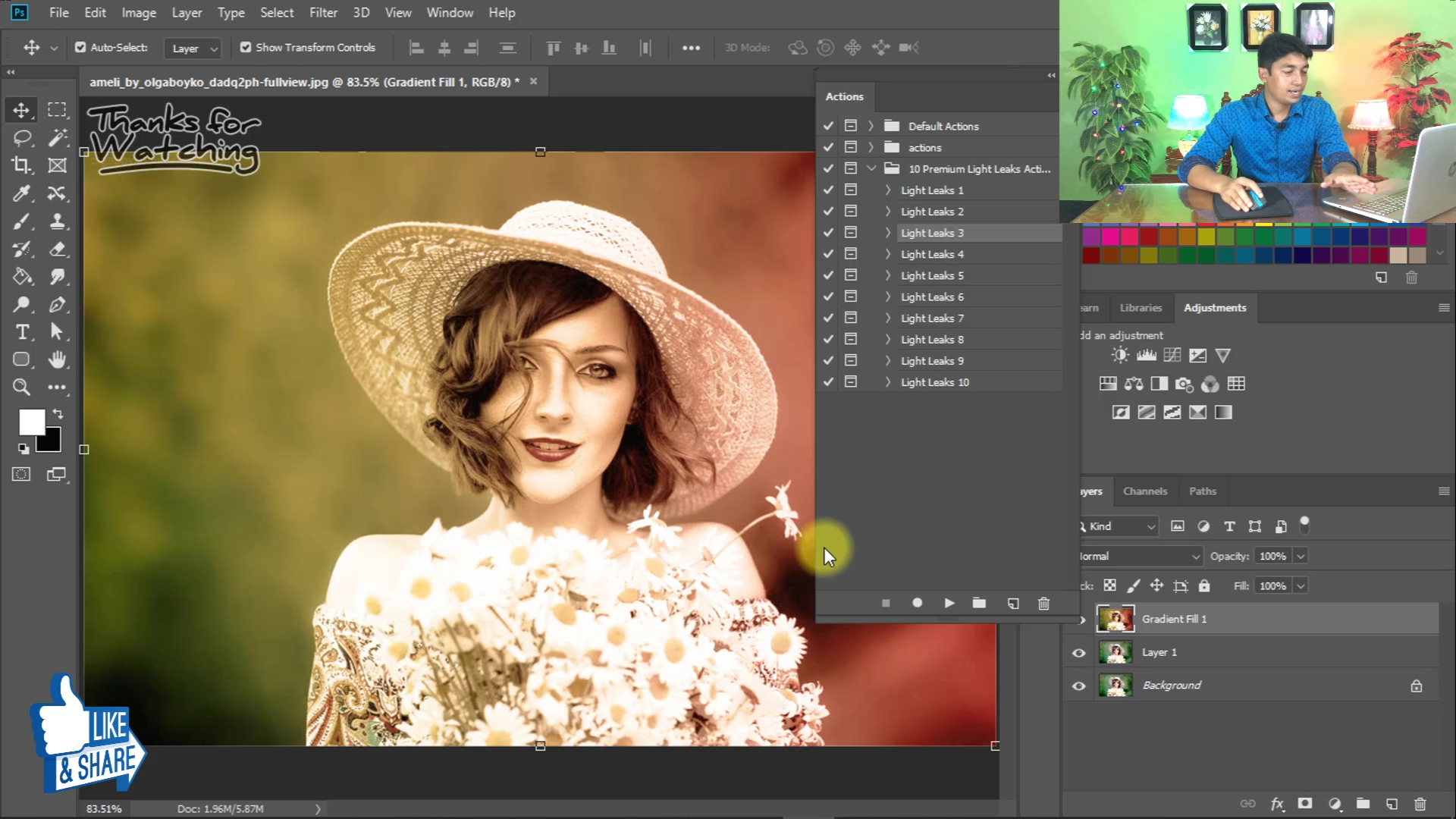The width and height of the screenshot is (1456, 819).
Task: Select the Brush tool
Action: point(21,221)
